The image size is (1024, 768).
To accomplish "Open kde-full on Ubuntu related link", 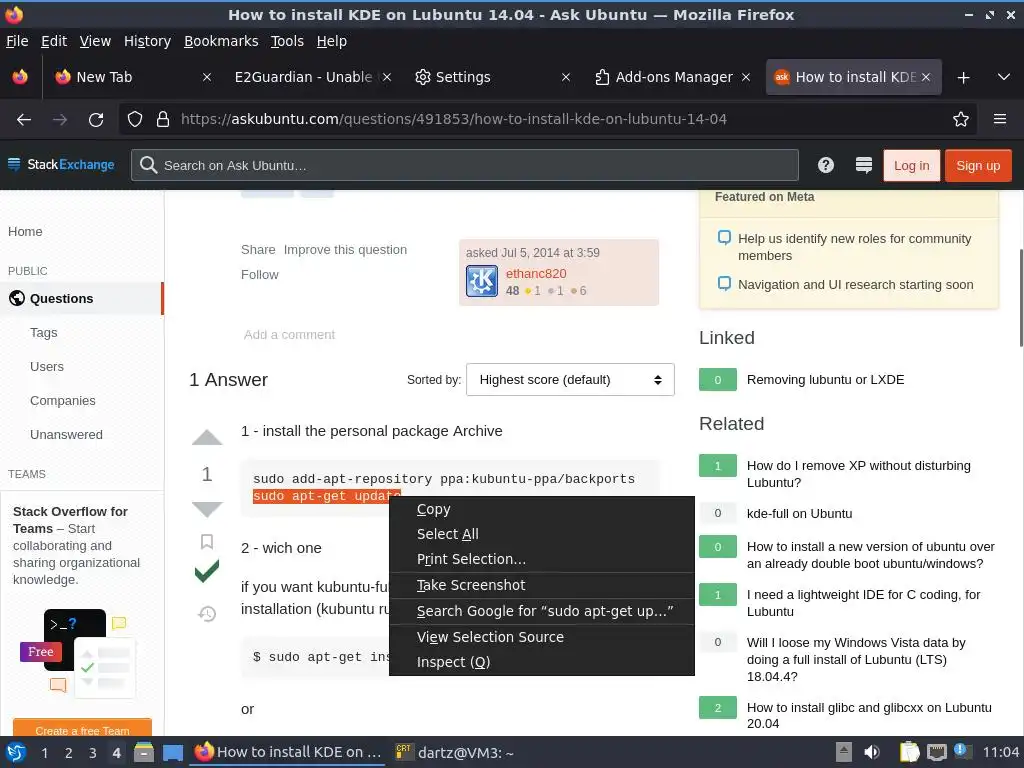I will coord(799,513).
